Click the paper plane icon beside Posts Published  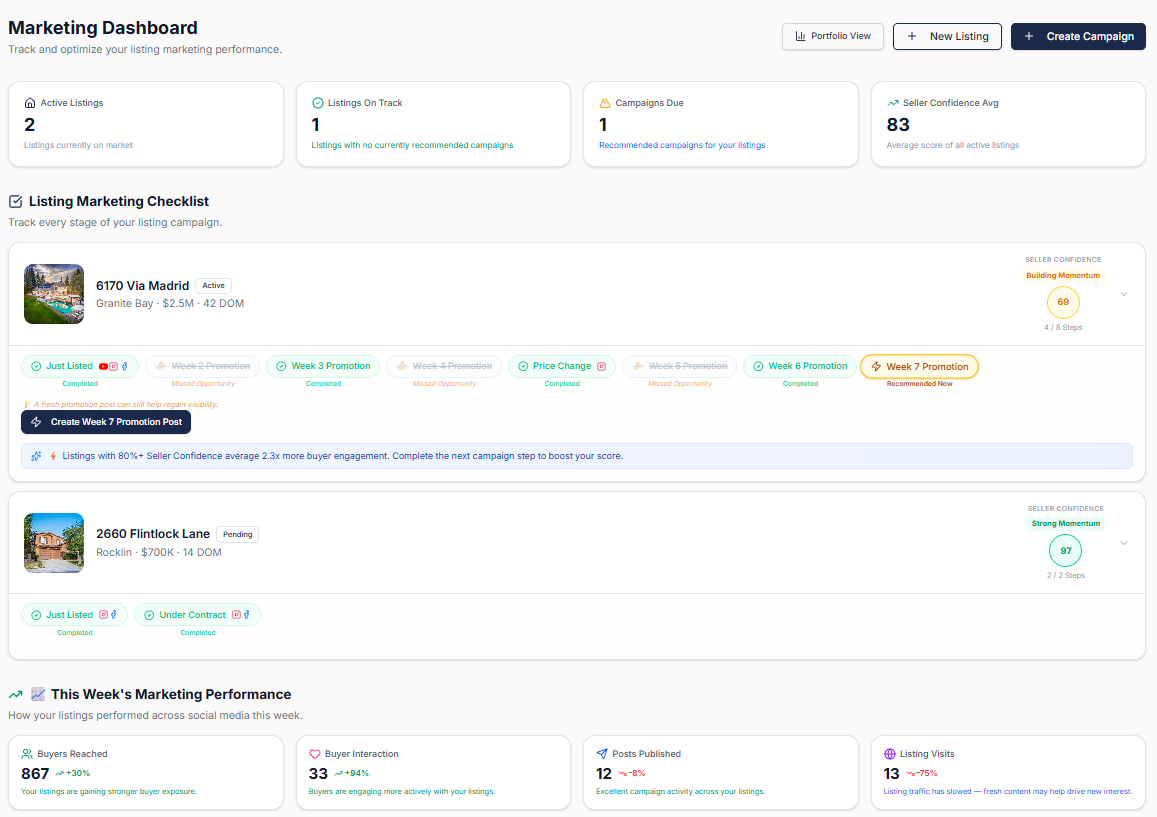(x=602, y=754)
